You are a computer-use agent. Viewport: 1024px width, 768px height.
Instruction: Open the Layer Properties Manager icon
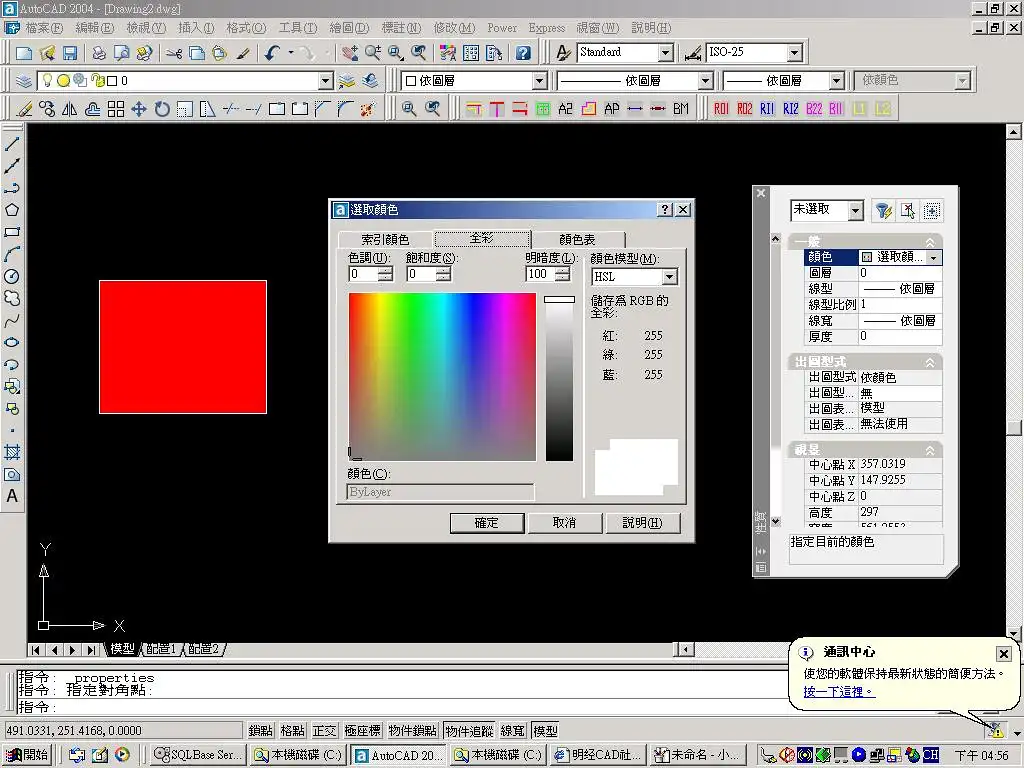tap(24, 81)
